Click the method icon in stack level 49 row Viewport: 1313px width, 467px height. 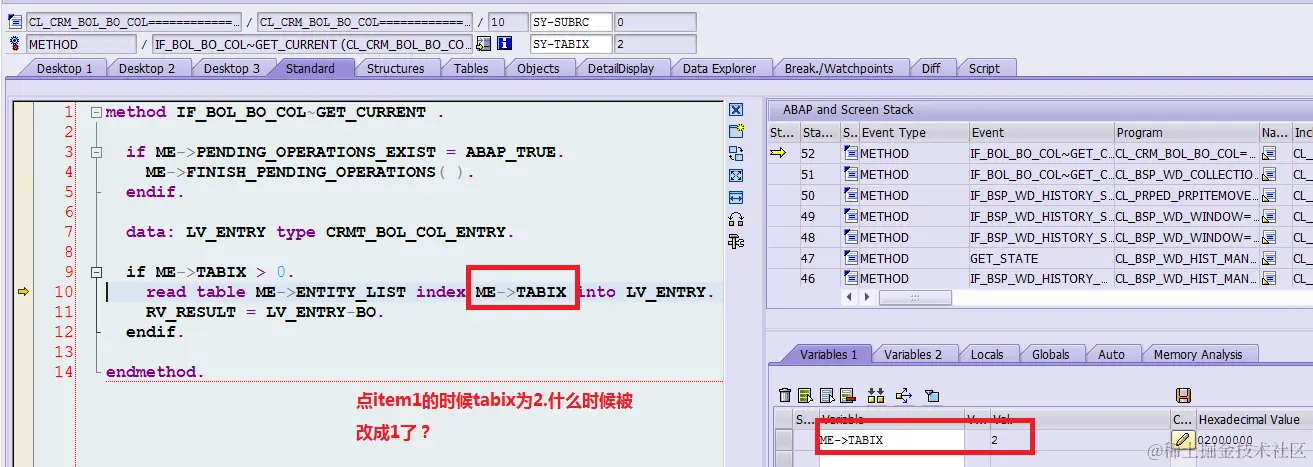pyautogui.click(x=851, y=216)
